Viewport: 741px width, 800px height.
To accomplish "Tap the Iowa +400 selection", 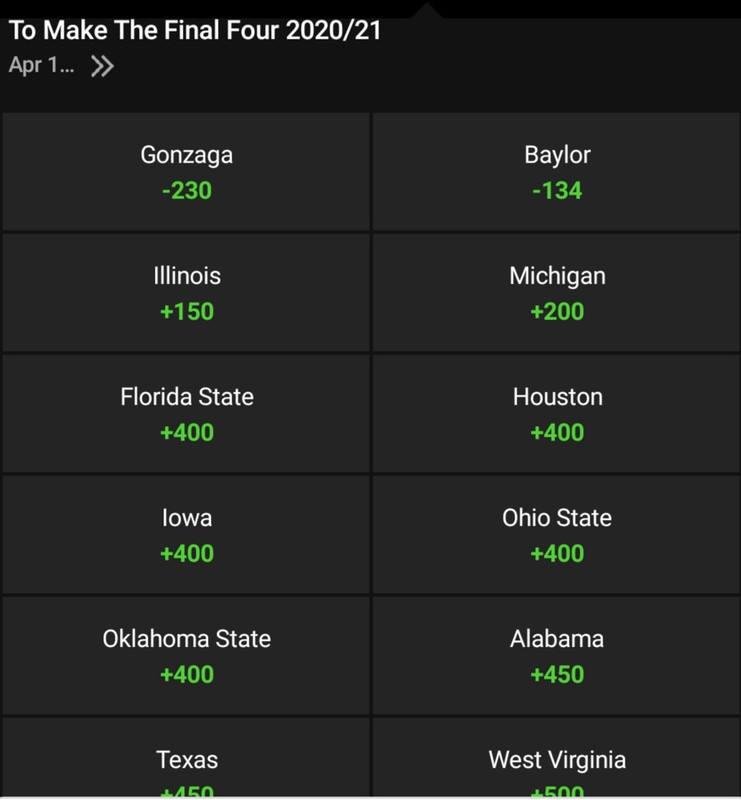I will [186, 535].
